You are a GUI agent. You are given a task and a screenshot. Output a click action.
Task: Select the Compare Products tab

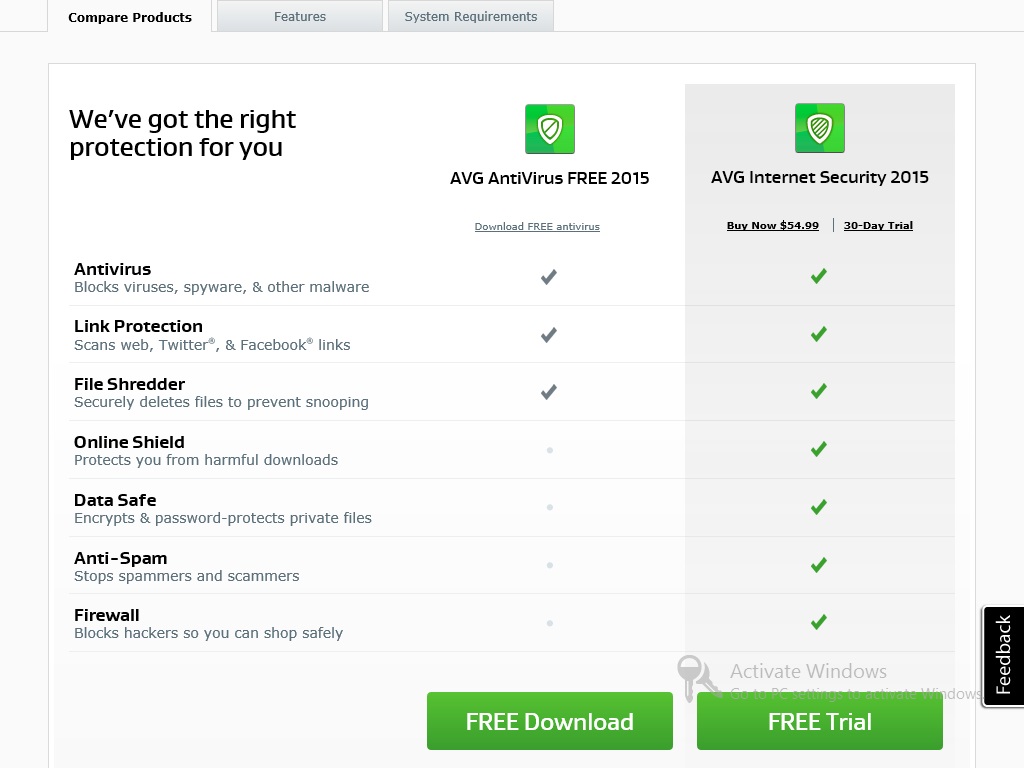point(130,17)
